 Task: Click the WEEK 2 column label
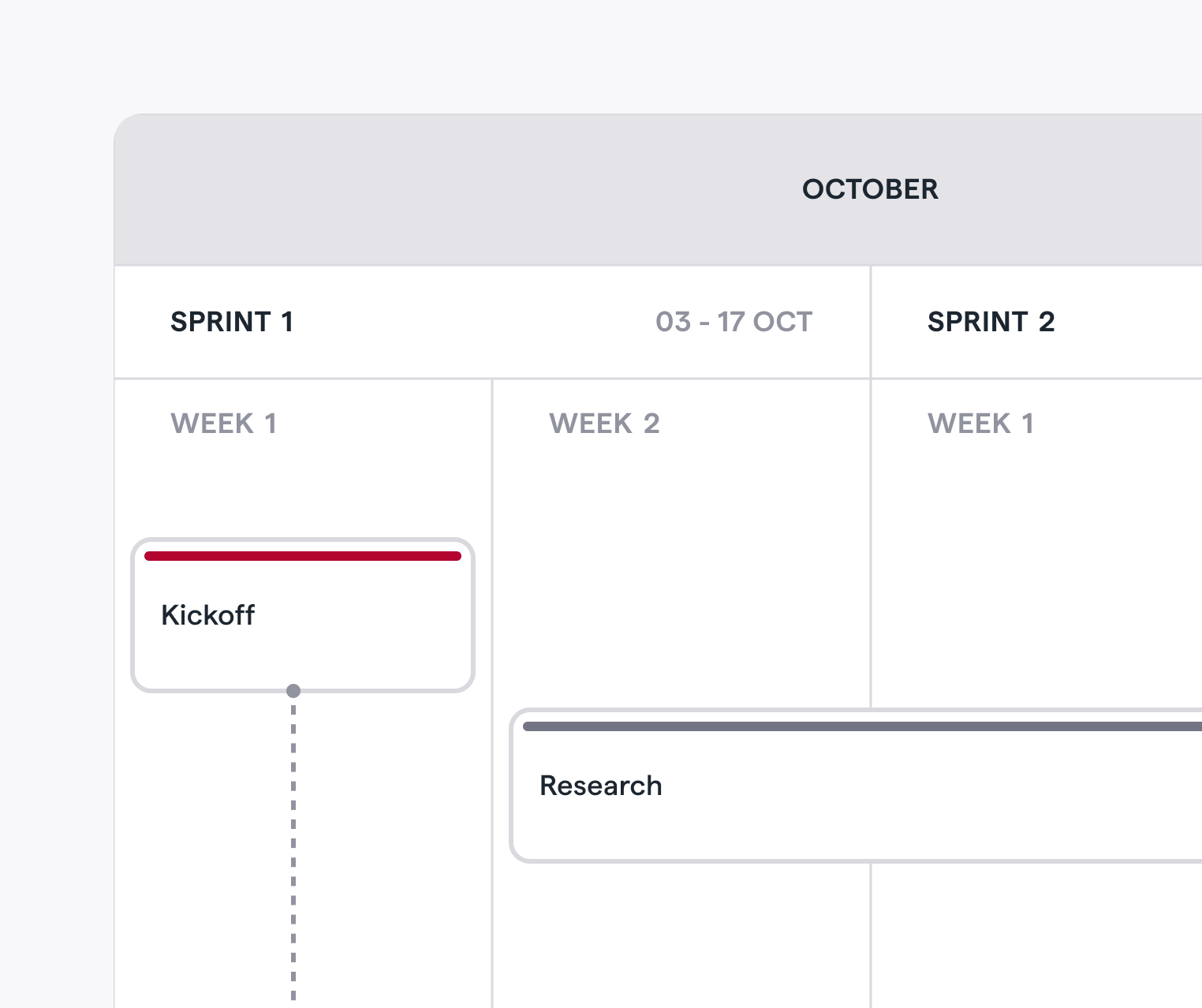(x=604, y=424)
